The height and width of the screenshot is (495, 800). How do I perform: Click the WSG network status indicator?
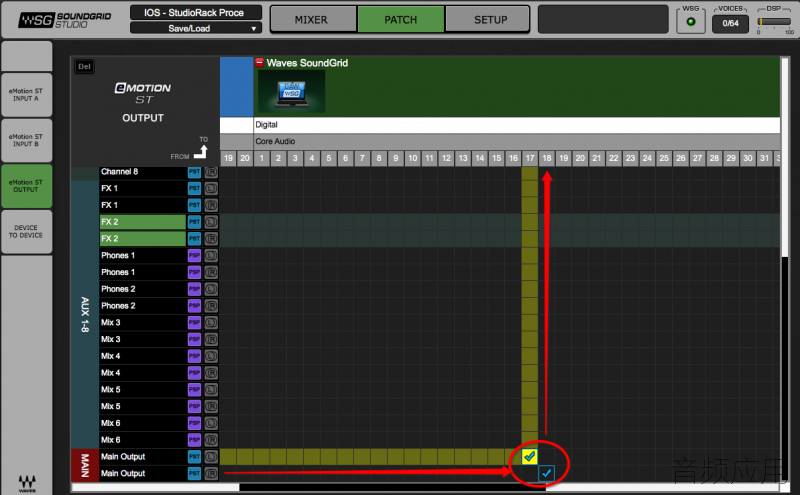point(690,22)
